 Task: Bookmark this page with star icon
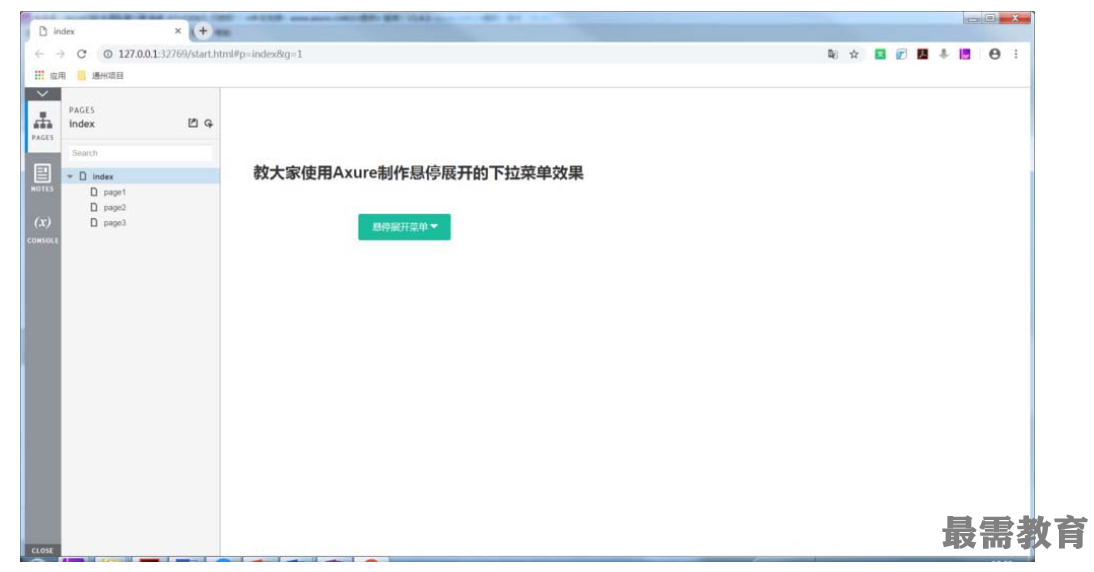pos(854,54)
